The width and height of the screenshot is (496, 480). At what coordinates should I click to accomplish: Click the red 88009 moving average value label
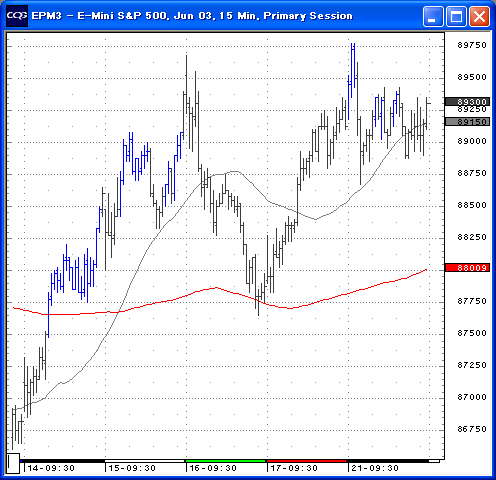468,268
